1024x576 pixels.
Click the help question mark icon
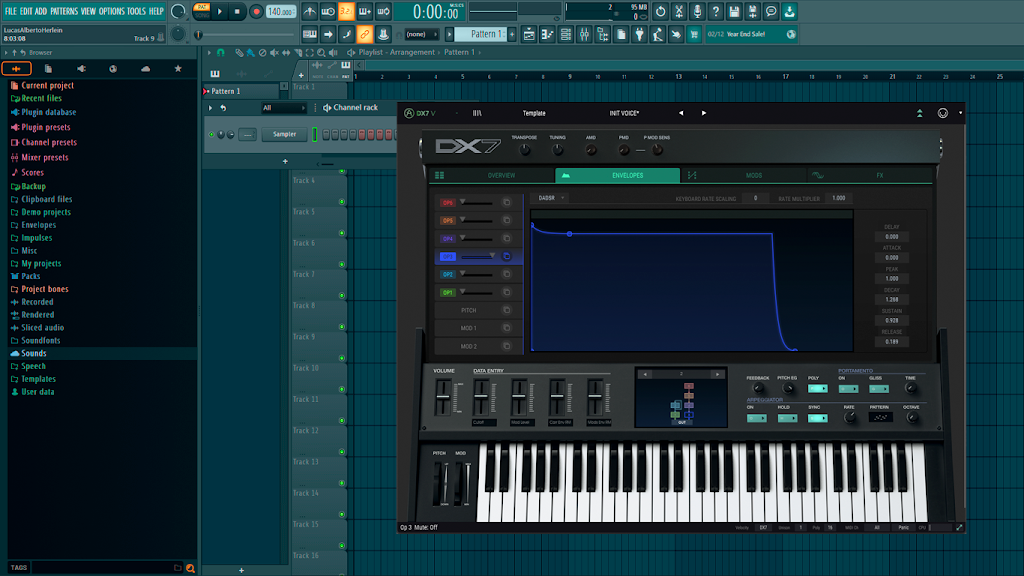(716, 11)
